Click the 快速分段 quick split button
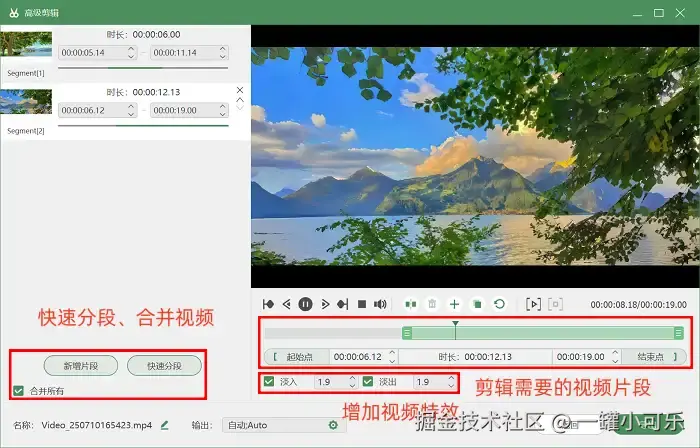The image size is (700, 448). (164, 366)
